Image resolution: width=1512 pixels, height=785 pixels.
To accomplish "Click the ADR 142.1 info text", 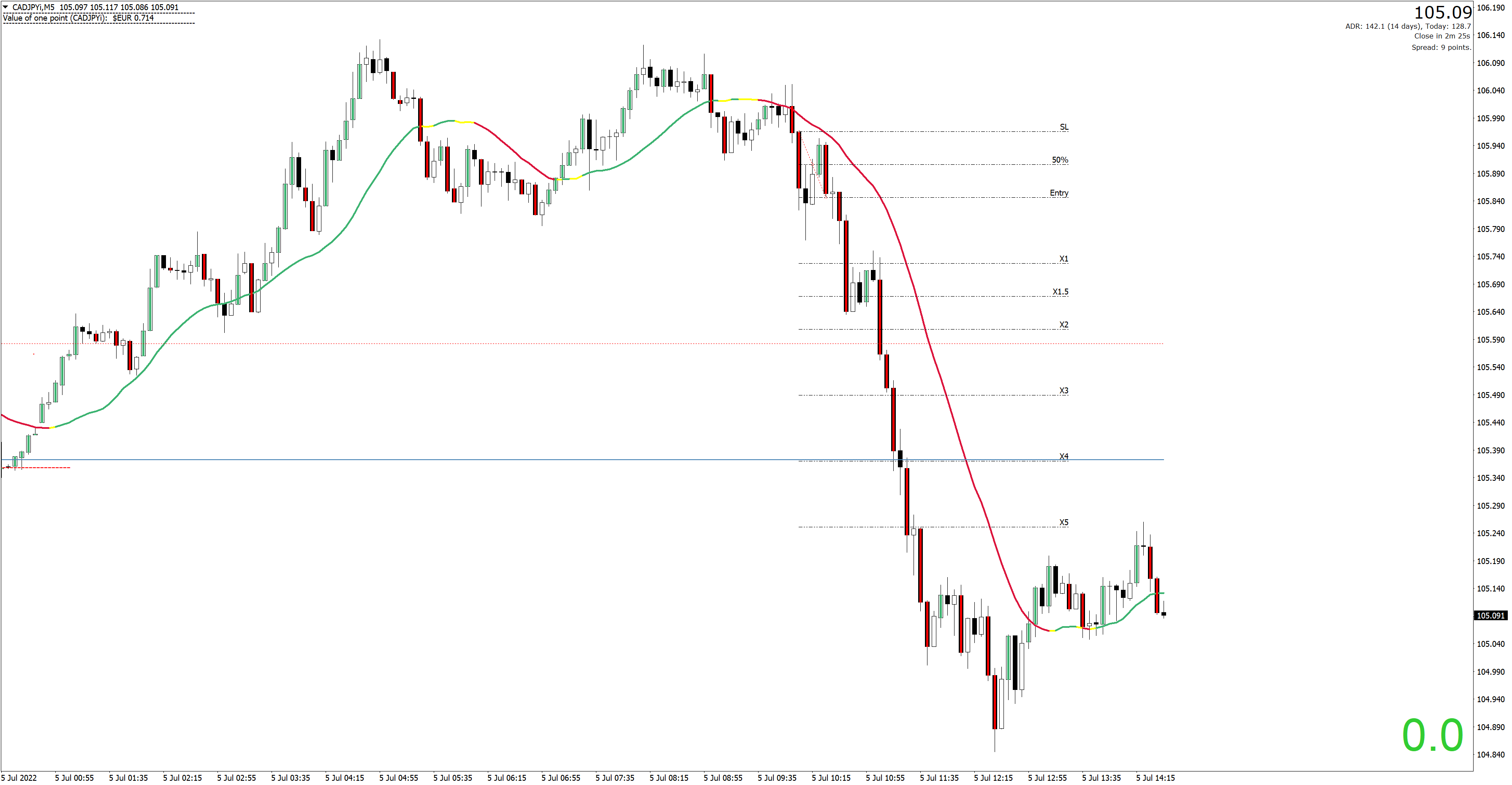I will 1408,26.
